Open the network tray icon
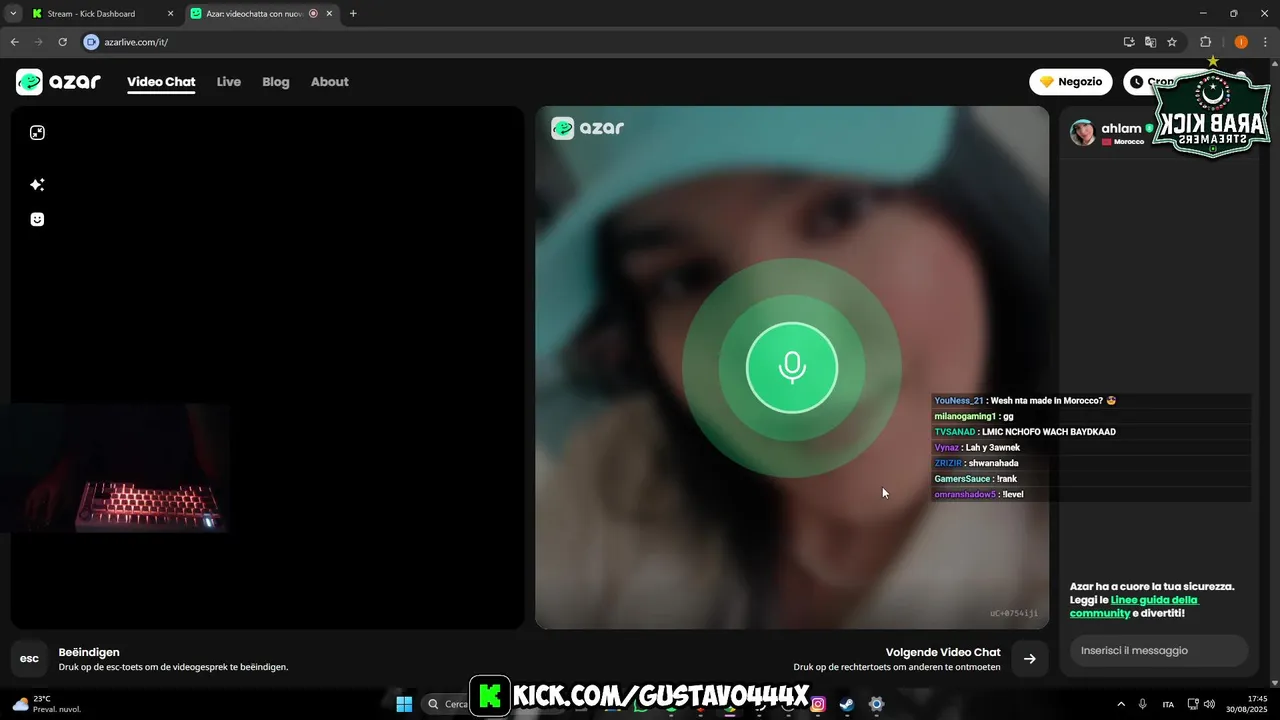 [1193, 704]
